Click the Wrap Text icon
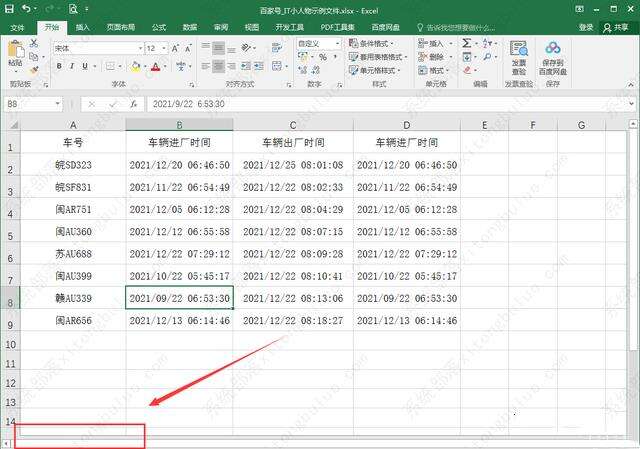The height and width of the screenshot is (449, 640). (x=277, y=48)
